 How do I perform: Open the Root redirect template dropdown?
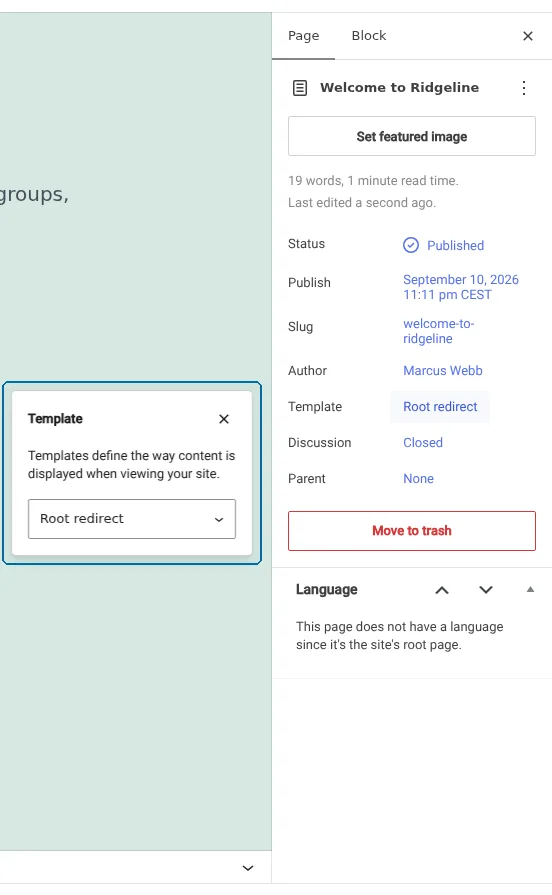pyautogui.click(x=132, y=519)
